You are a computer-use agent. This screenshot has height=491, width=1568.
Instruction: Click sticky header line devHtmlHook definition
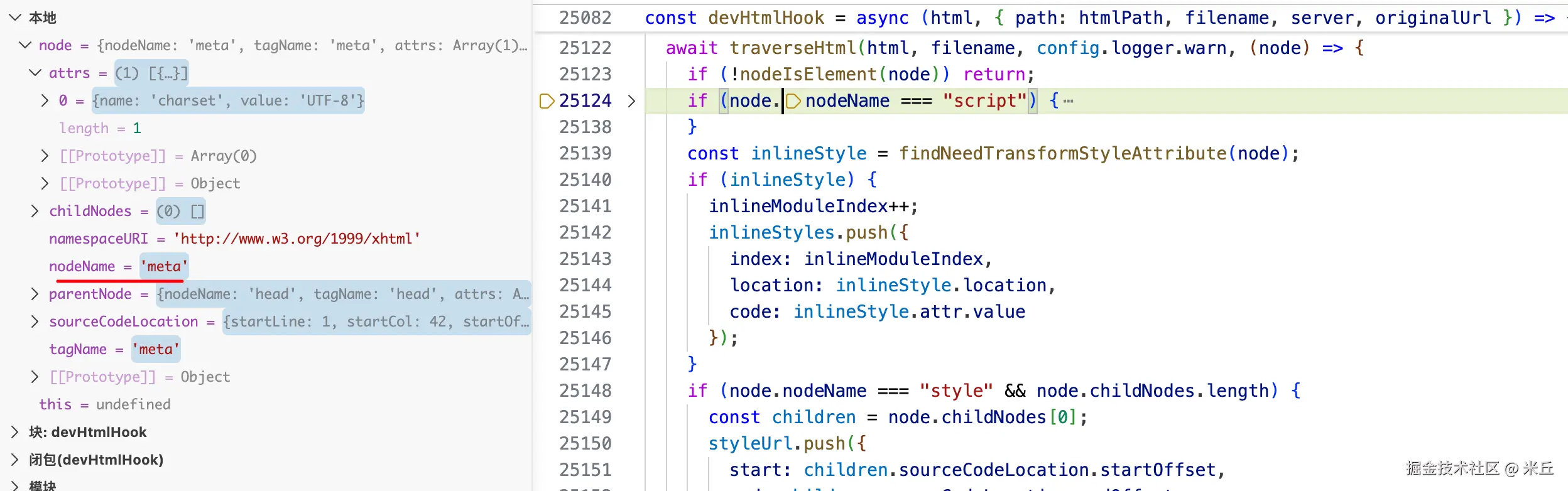1049,18
